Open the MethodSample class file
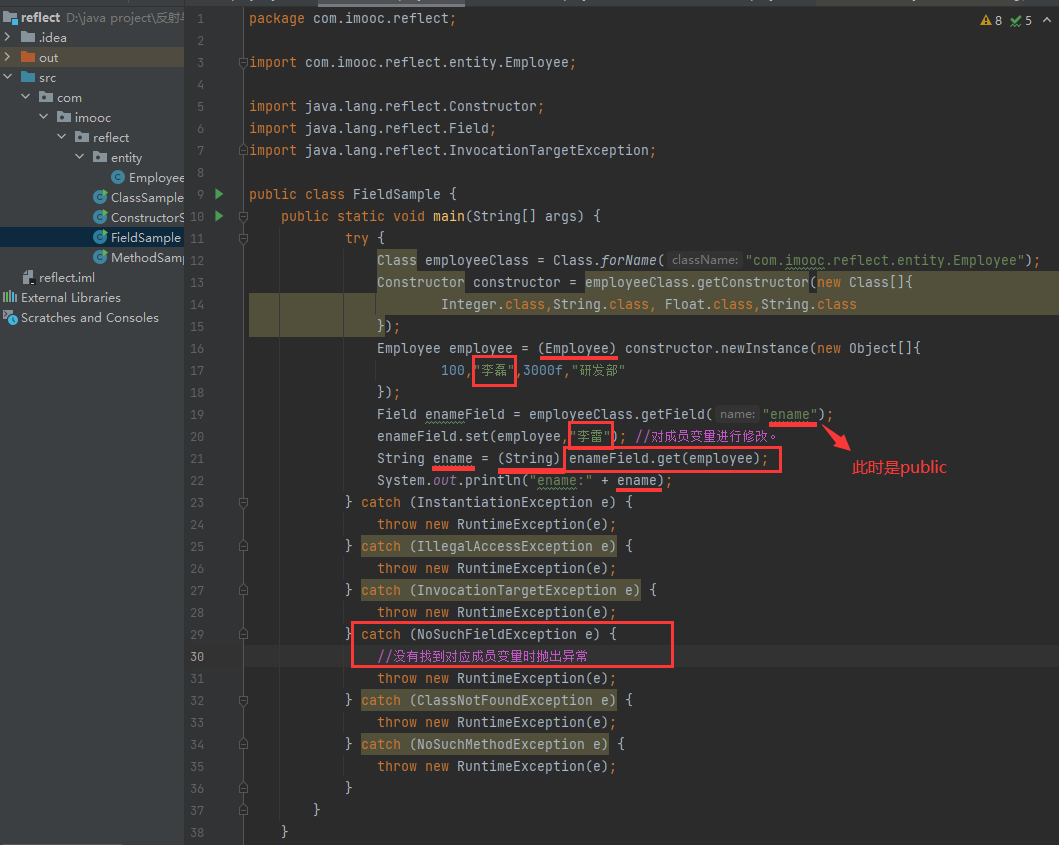Screen dimensions: 1059x845 pyautogui.click(x=146, y=257)
